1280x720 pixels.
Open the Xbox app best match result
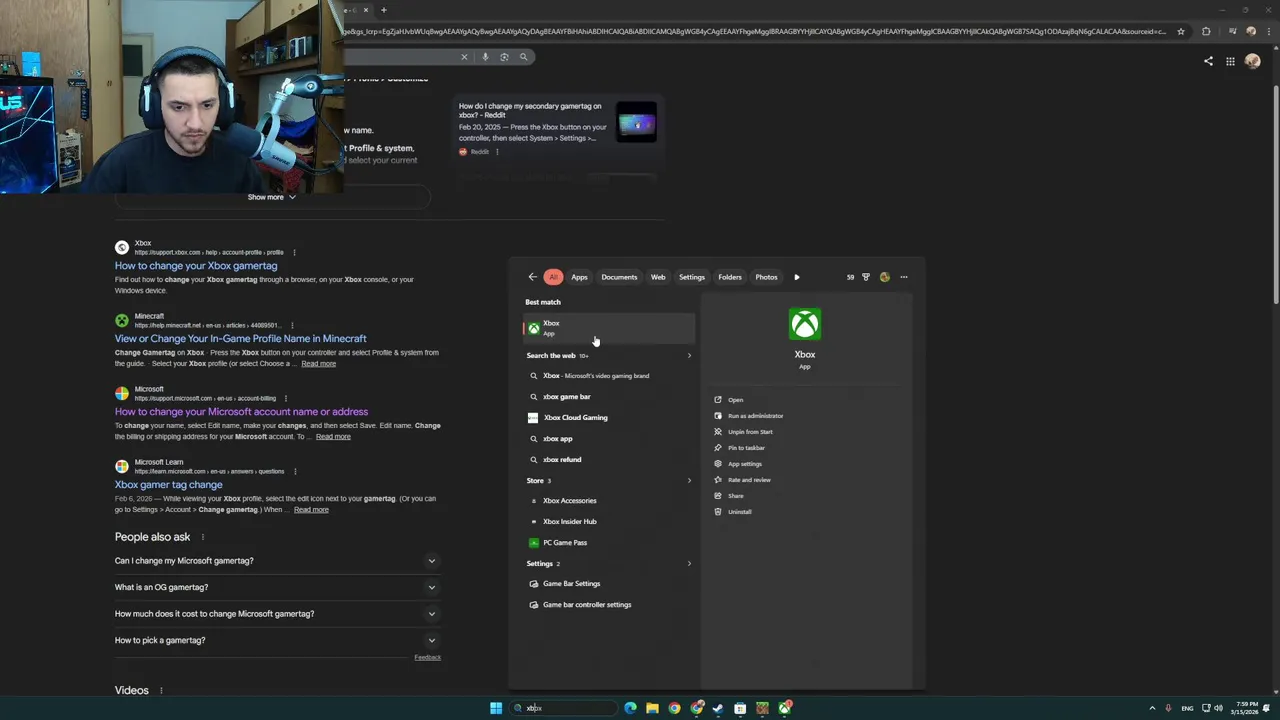[608, 328]
